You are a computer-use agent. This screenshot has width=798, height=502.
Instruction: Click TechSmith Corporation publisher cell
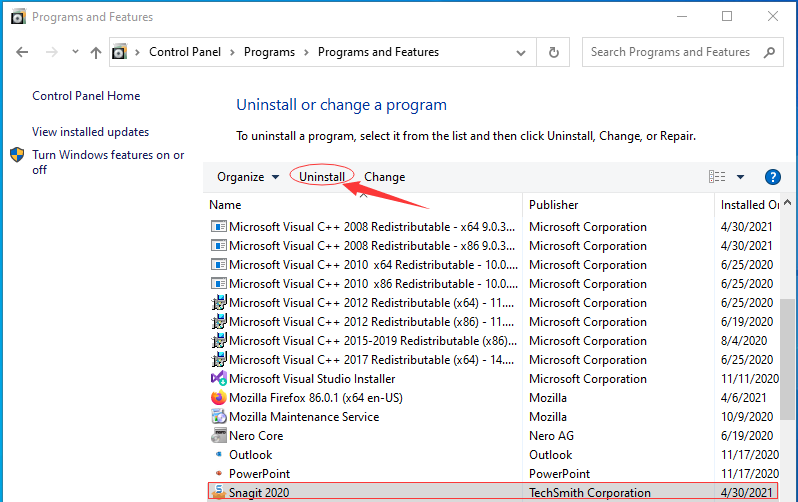click(589, 493)
